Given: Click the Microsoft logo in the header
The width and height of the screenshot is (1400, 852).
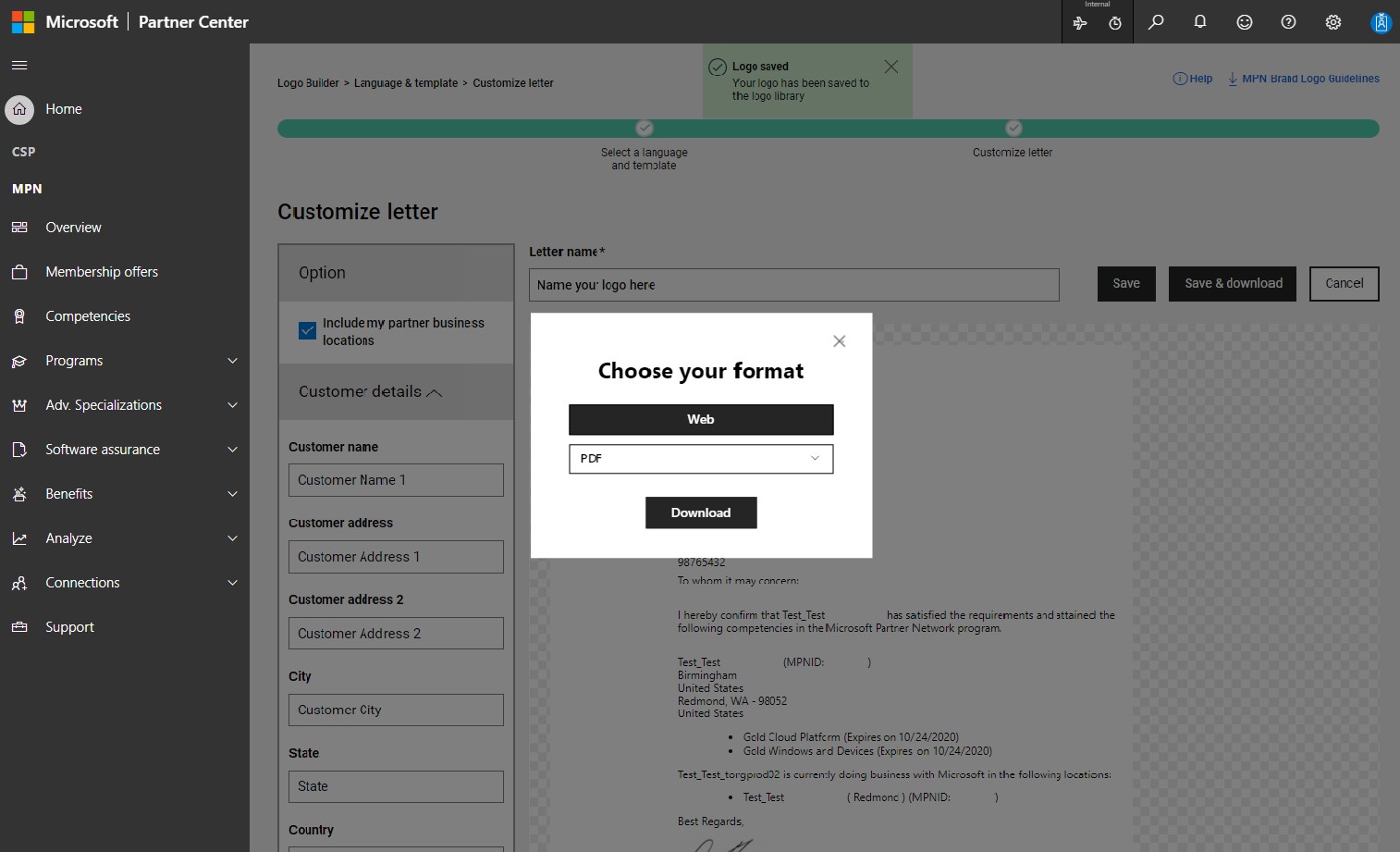Looking at the screenshot, I should 23,21.
